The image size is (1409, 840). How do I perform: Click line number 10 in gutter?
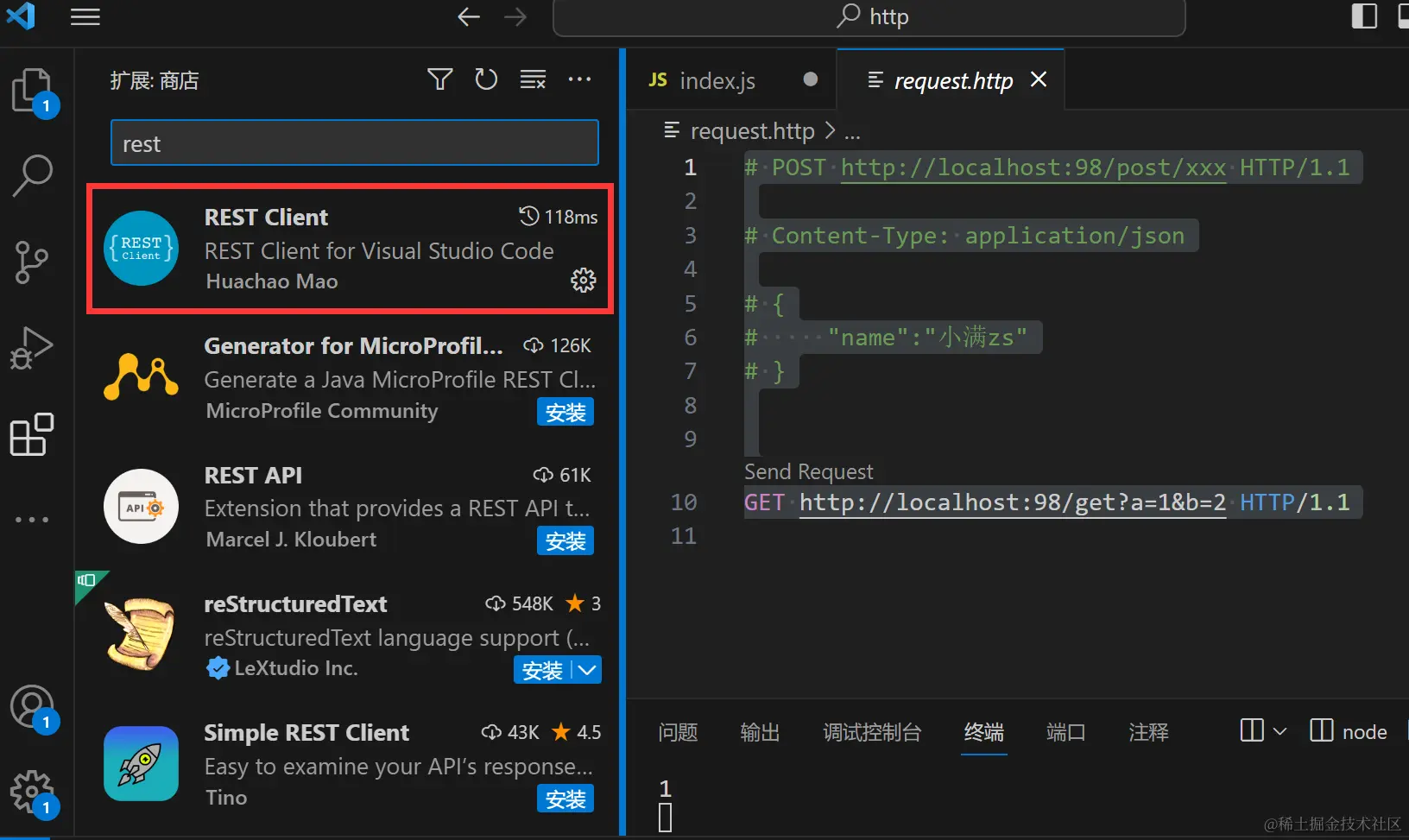684,502
